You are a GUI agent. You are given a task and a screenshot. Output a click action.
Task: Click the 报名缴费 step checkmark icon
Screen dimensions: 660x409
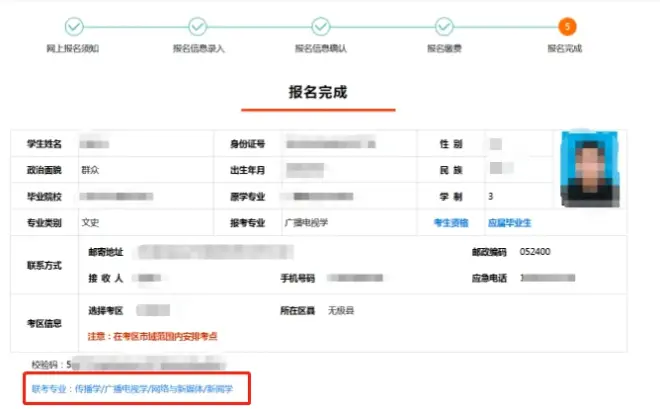click(x=444, y=26)
